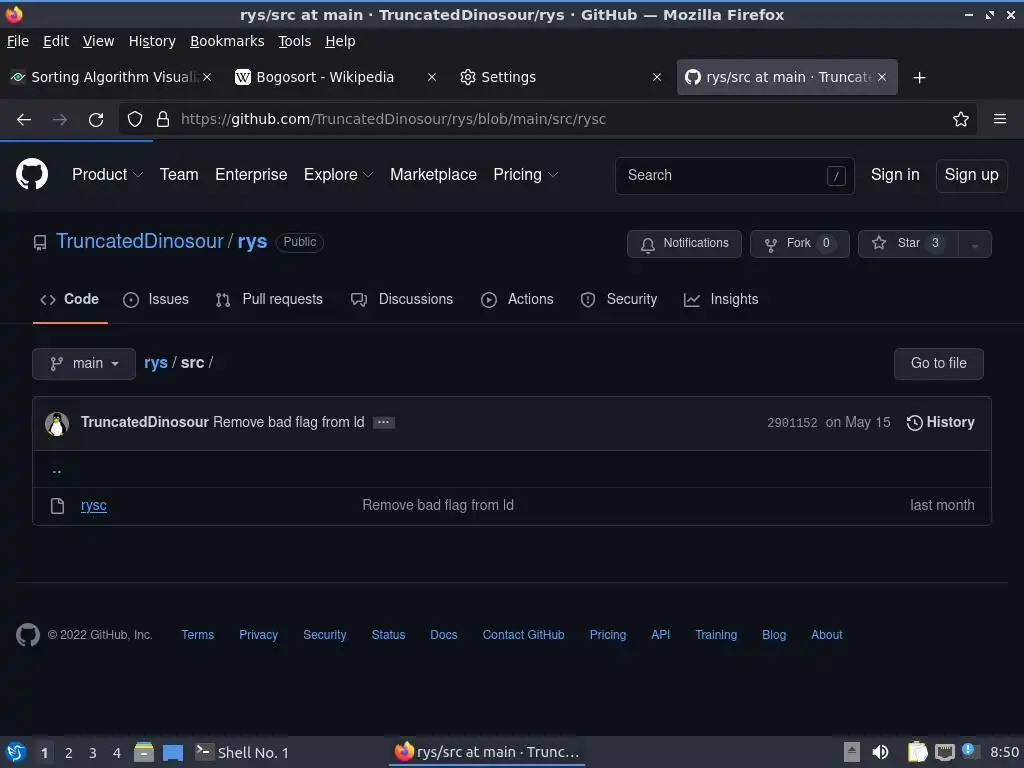
Task: Open the File menu
Action: [18, 41]
